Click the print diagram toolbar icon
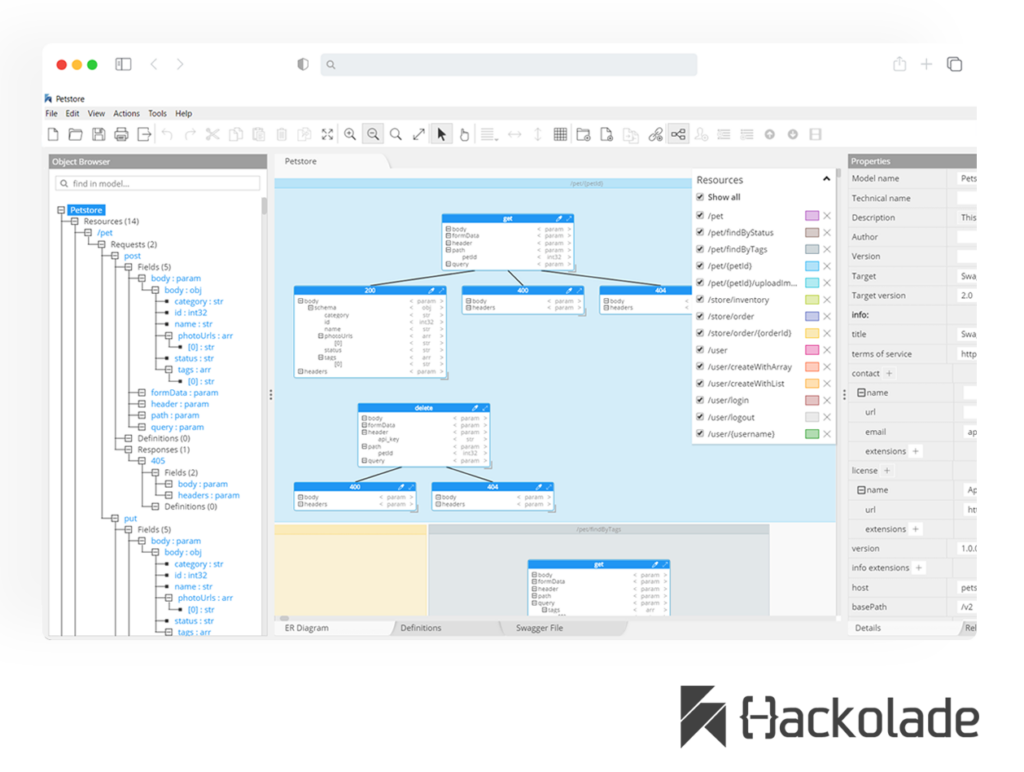Image resolution: width=1024 pixels, height=772 pixels. point(121,134)
